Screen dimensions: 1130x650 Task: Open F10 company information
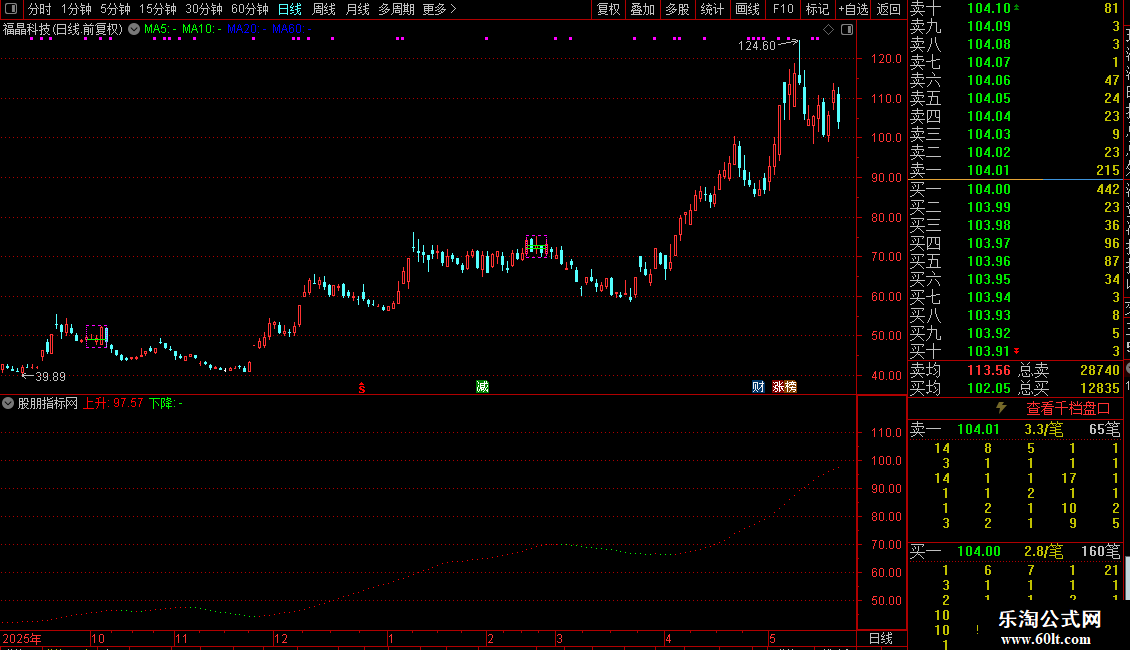[783, 9]
